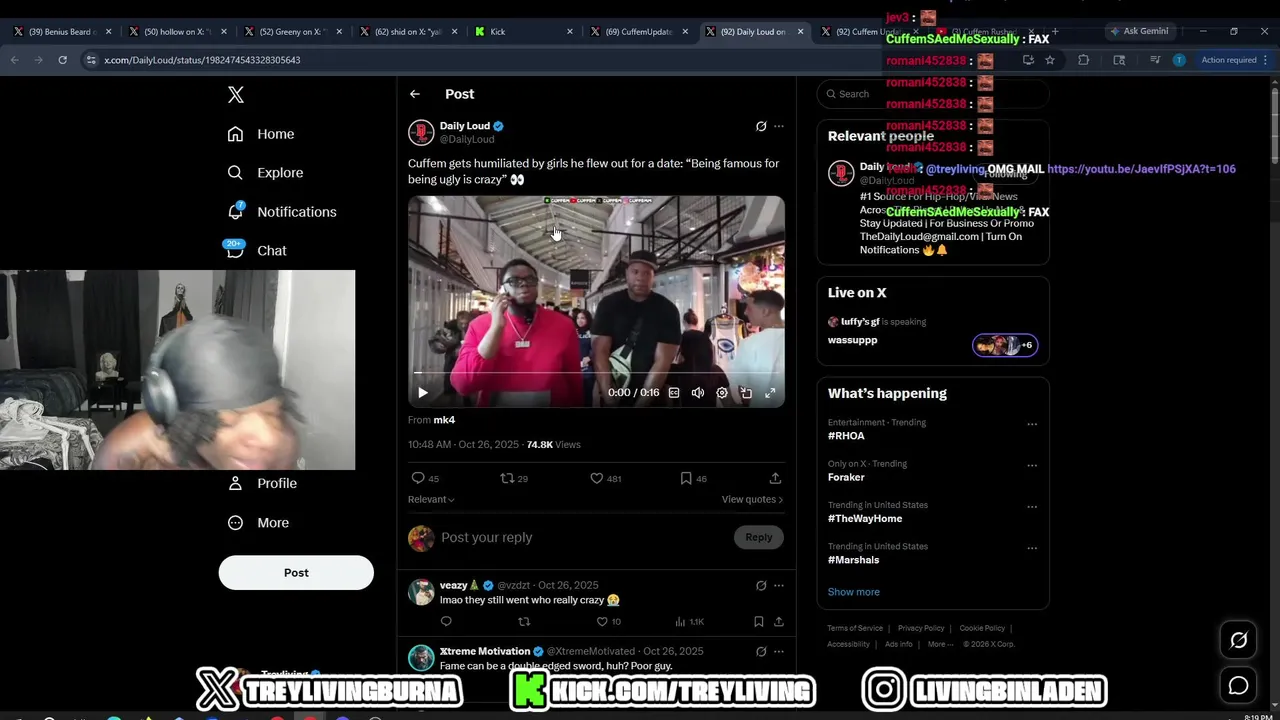Screen dimensions: 1280x720
Task: Open browser extensions puzzle icon
Action: [x=1083, y=60]
